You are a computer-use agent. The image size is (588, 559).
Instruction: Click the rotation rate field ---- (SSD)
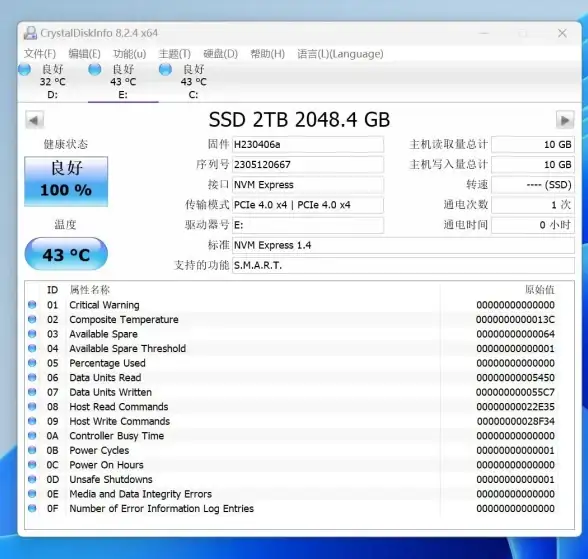(x=533, y=185)
